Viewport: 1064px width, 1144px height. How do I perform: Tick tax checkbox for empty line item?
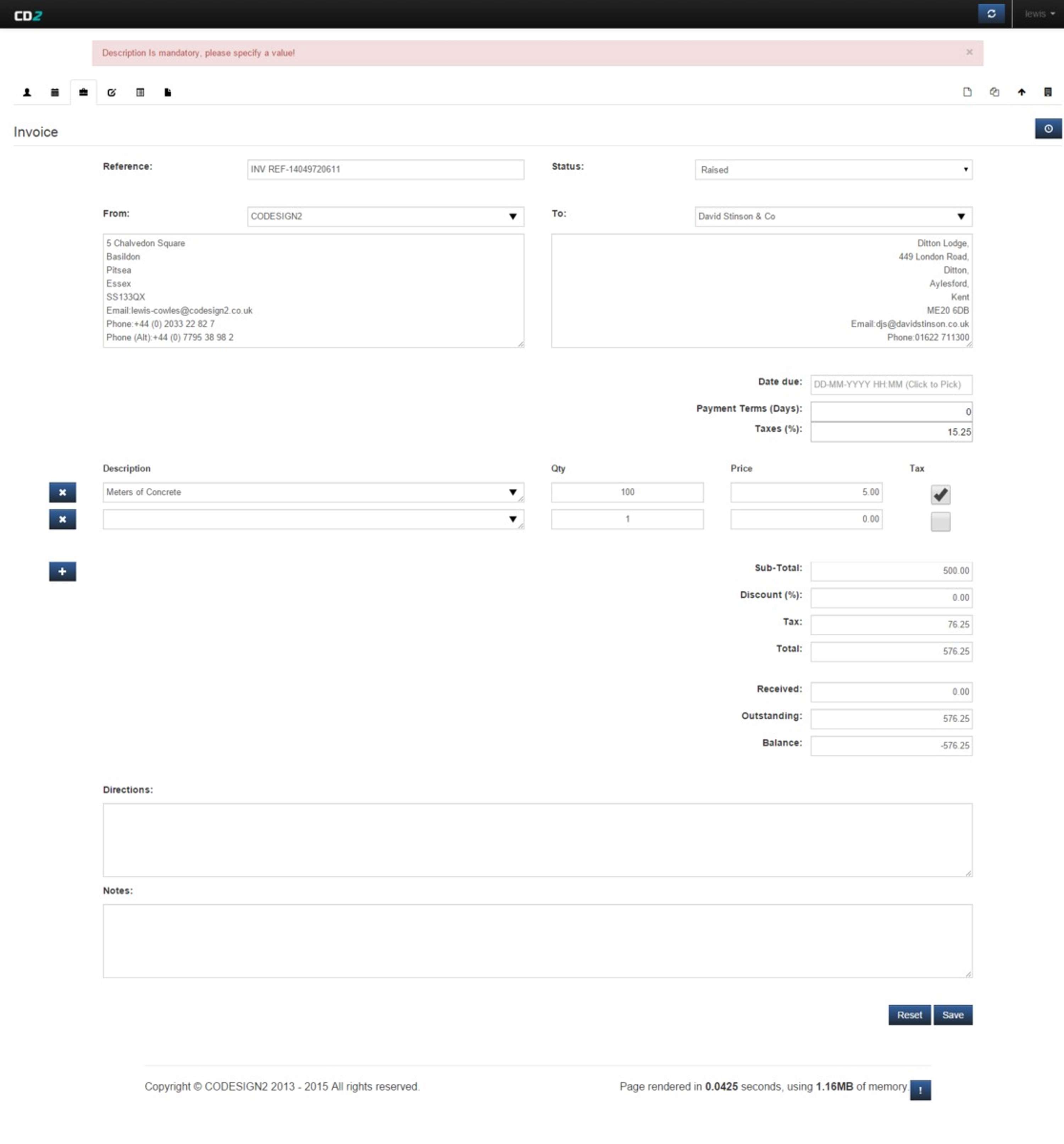pyautogui.click(x=940, y=522)
